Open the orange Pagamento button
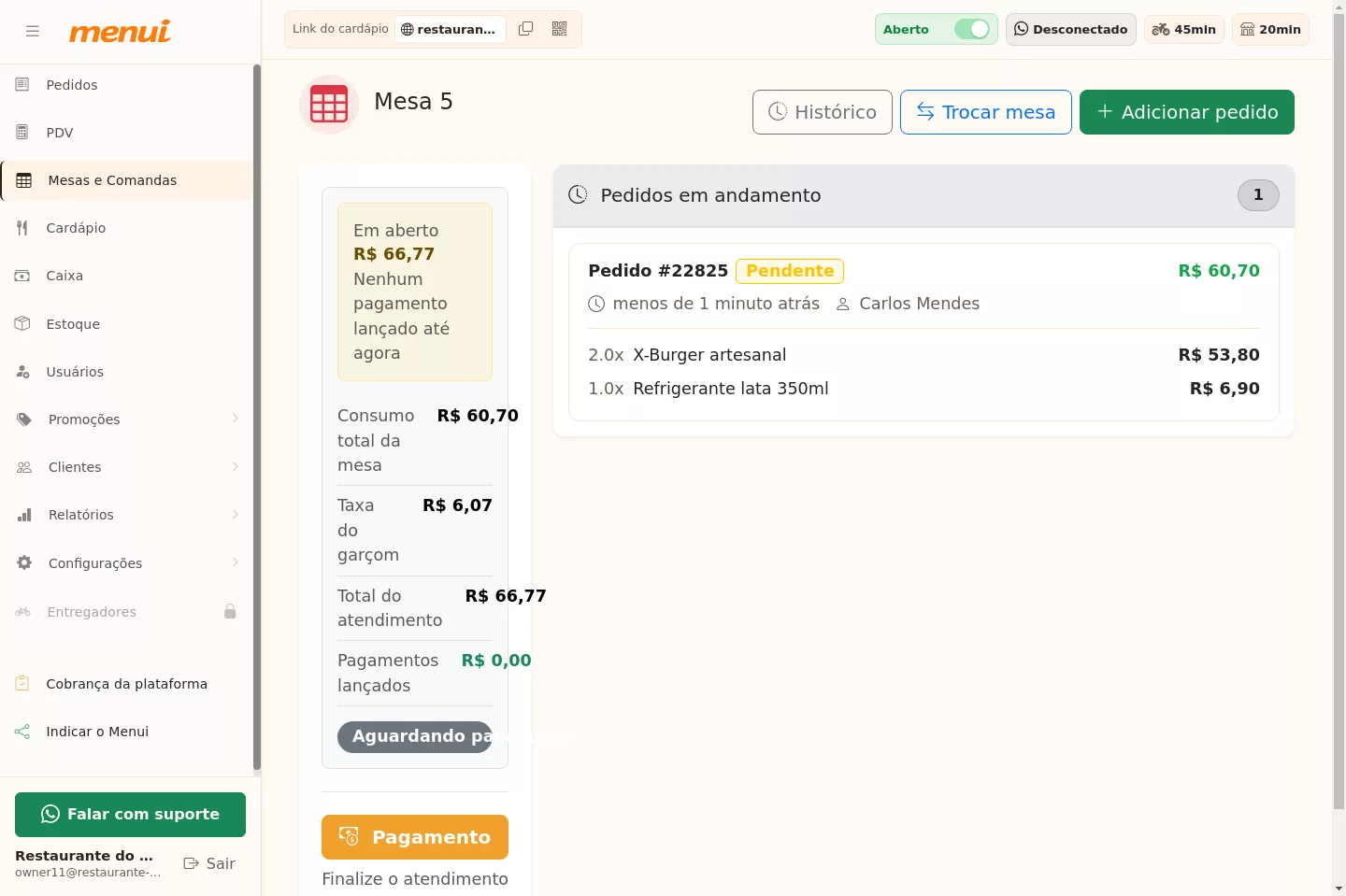 coord(415,837)
